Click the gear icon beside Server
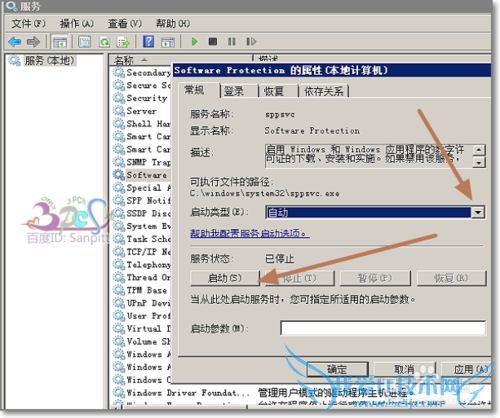Viewport: 500px width, 418px height. (119, 111)
